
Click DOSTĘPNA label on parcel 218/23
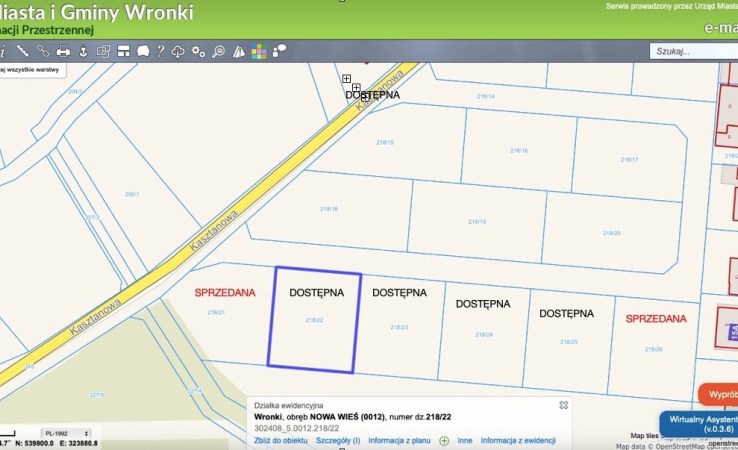(x=400, y=293)
